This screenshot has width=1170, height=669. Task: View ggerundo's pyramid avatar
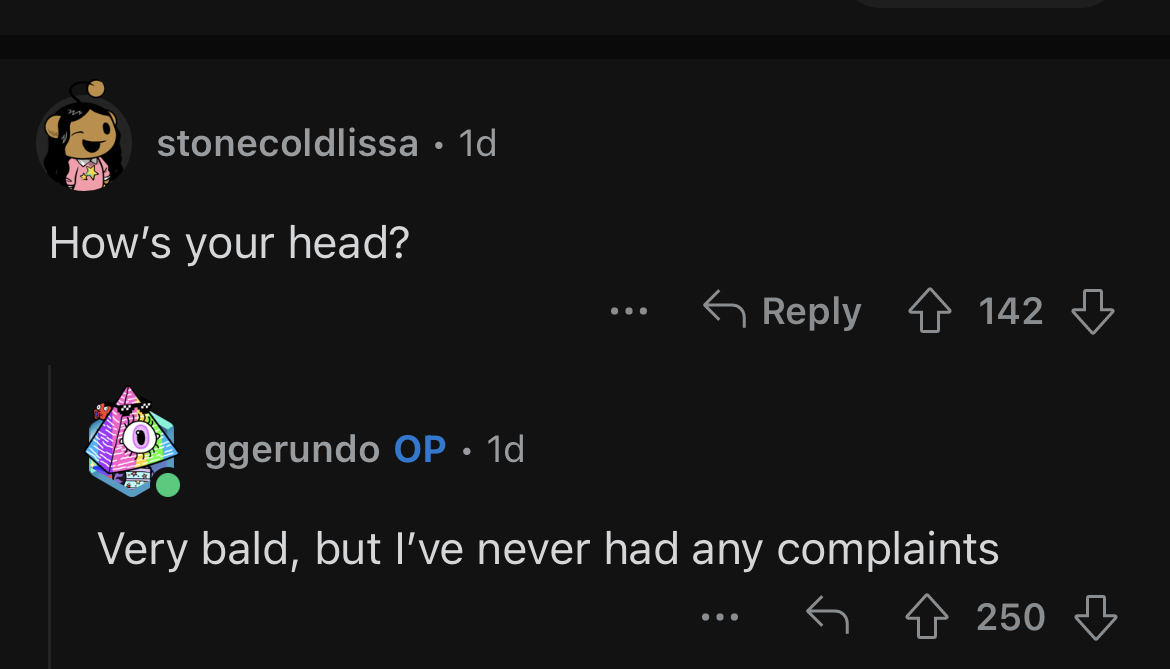pos(131,444)
